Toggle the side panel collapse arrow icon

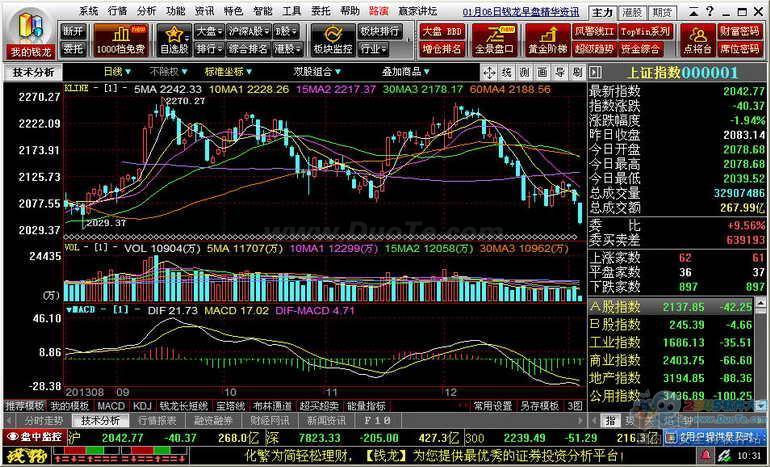595,73
